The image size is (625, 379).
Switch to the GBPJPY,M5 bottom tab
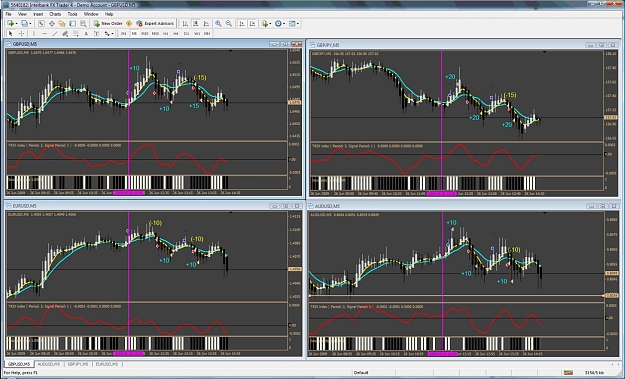pyautogui.click(x=78, y=364)
